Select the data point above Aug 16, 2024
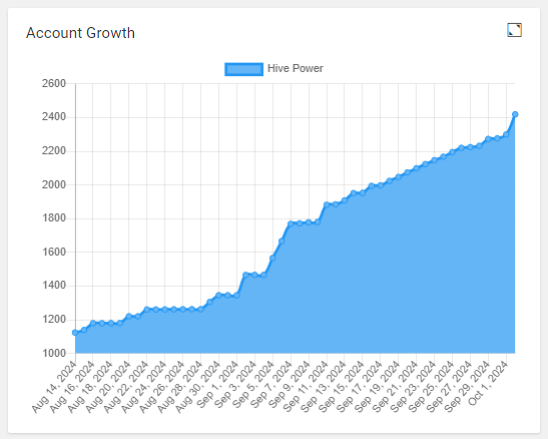548x439 pixels. (x=93, y=323)
